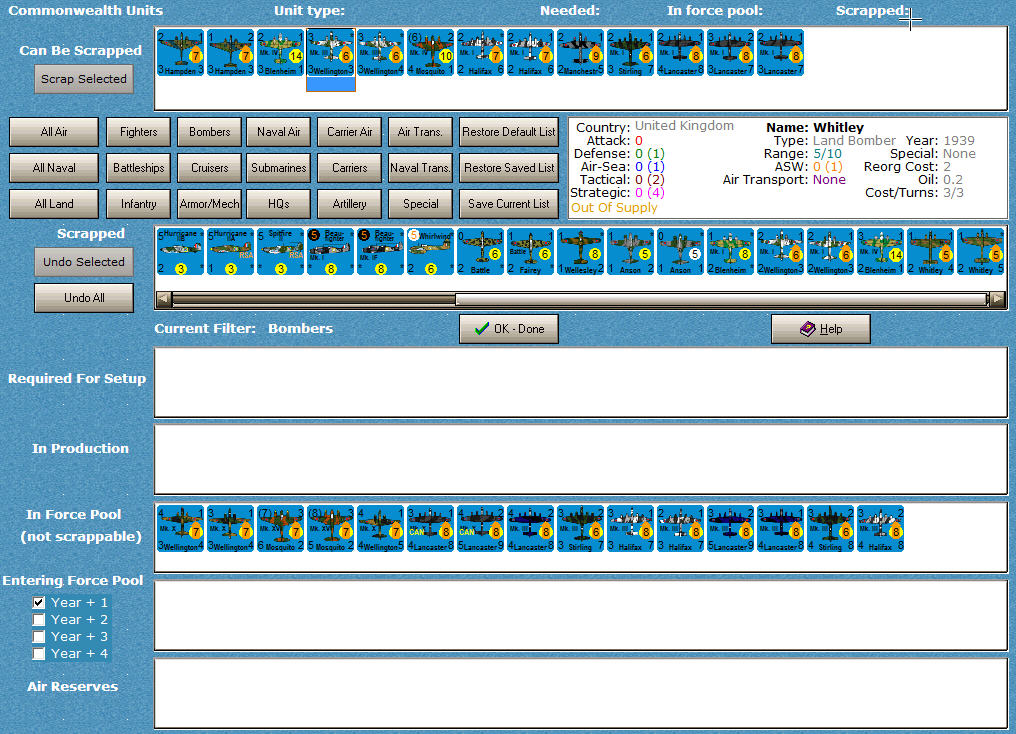Select CAN Lancaster 4-8 in Force Pool
This screenshot has height=734, width=1016.
430,529
